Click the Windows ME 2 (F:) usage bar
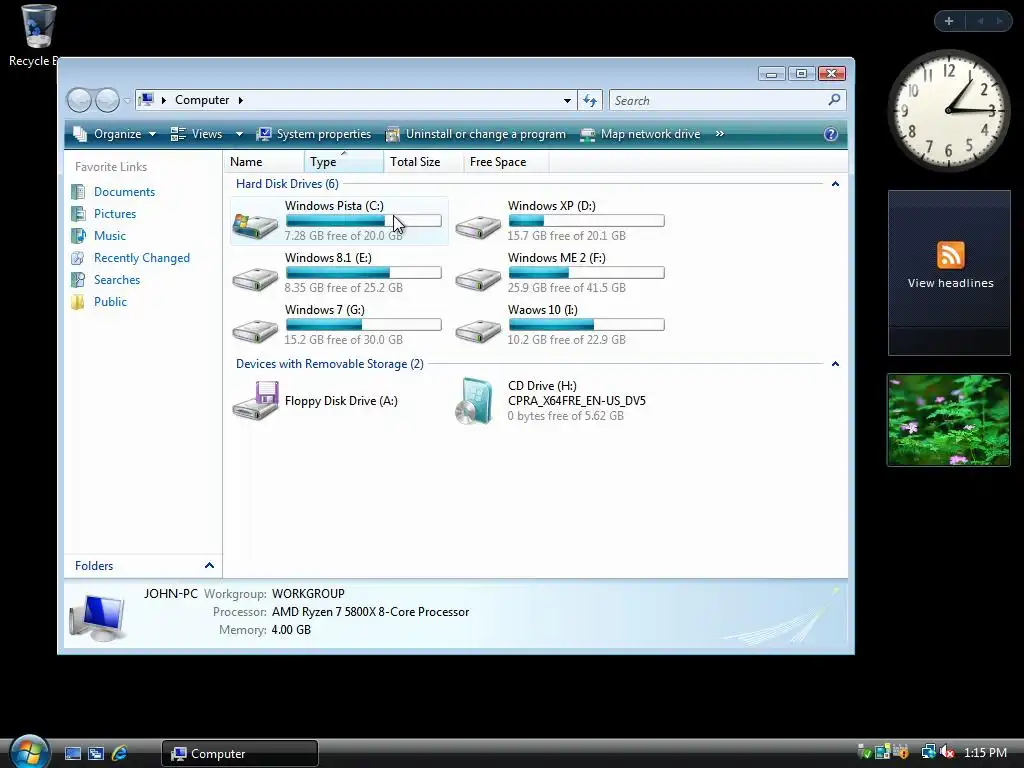1024x768 pixels. (586, 273)
